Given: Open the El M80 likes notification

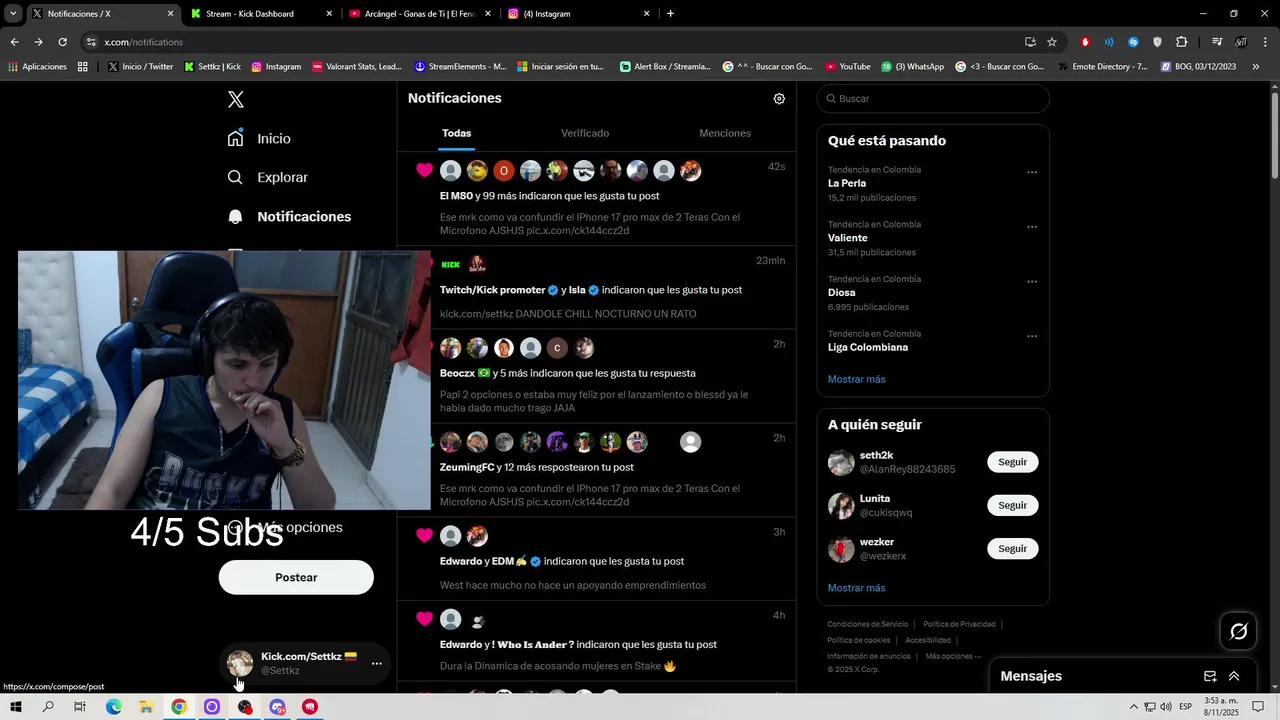Looking at the screenshot, I should (596, 199).
